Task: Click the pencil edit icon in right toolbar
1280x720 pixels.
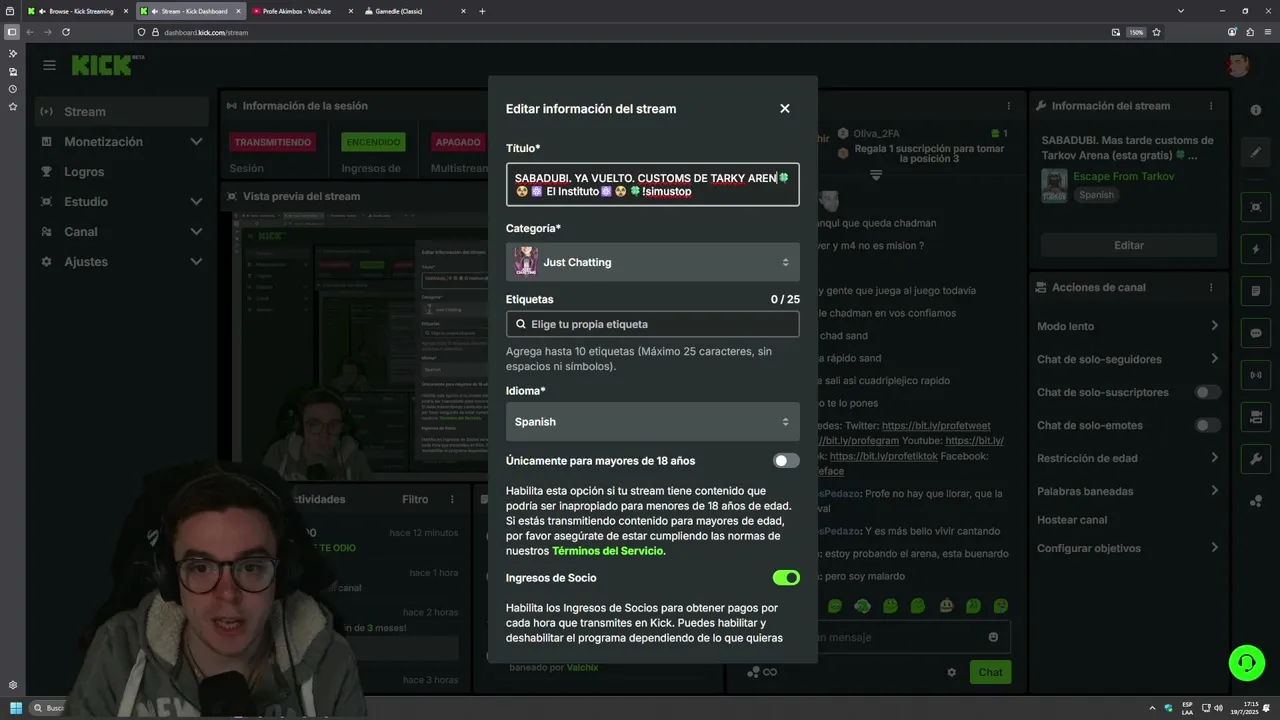Action: [x=1256, y=153]
